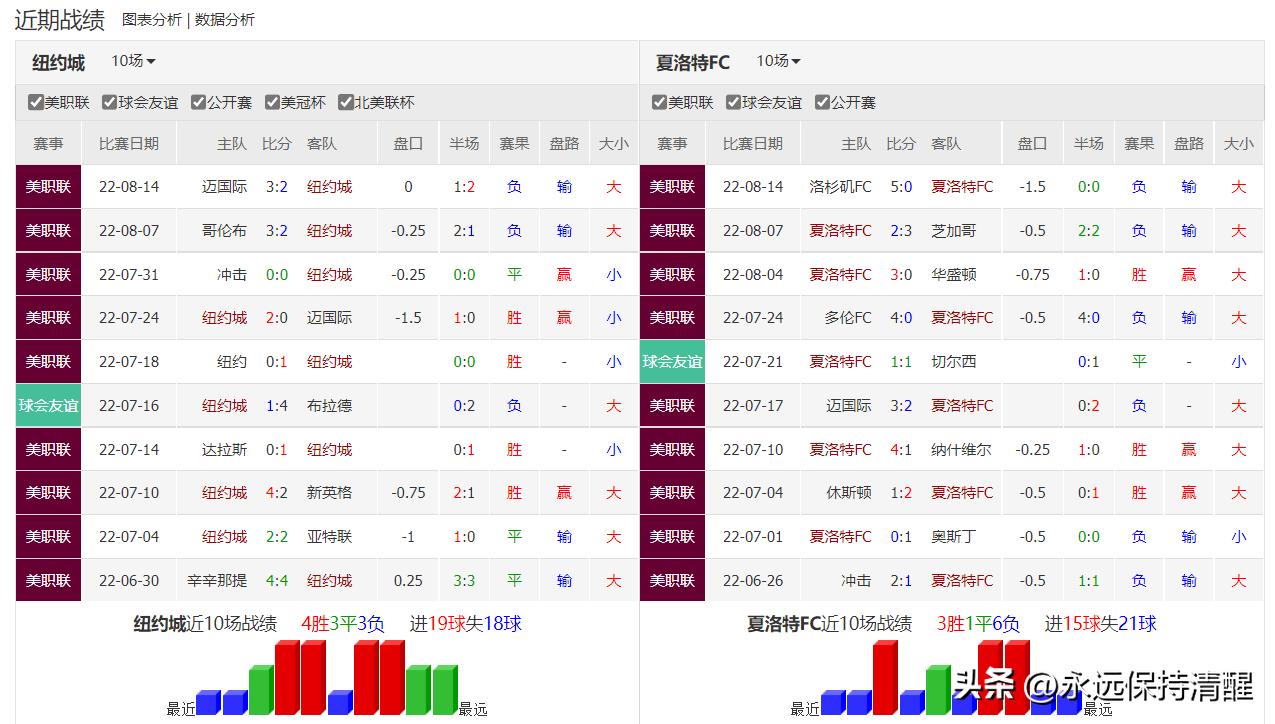The image size is (1275, 724).
Task: Click 盘口 header in 夏洛特FC table
Action: 1032,143
